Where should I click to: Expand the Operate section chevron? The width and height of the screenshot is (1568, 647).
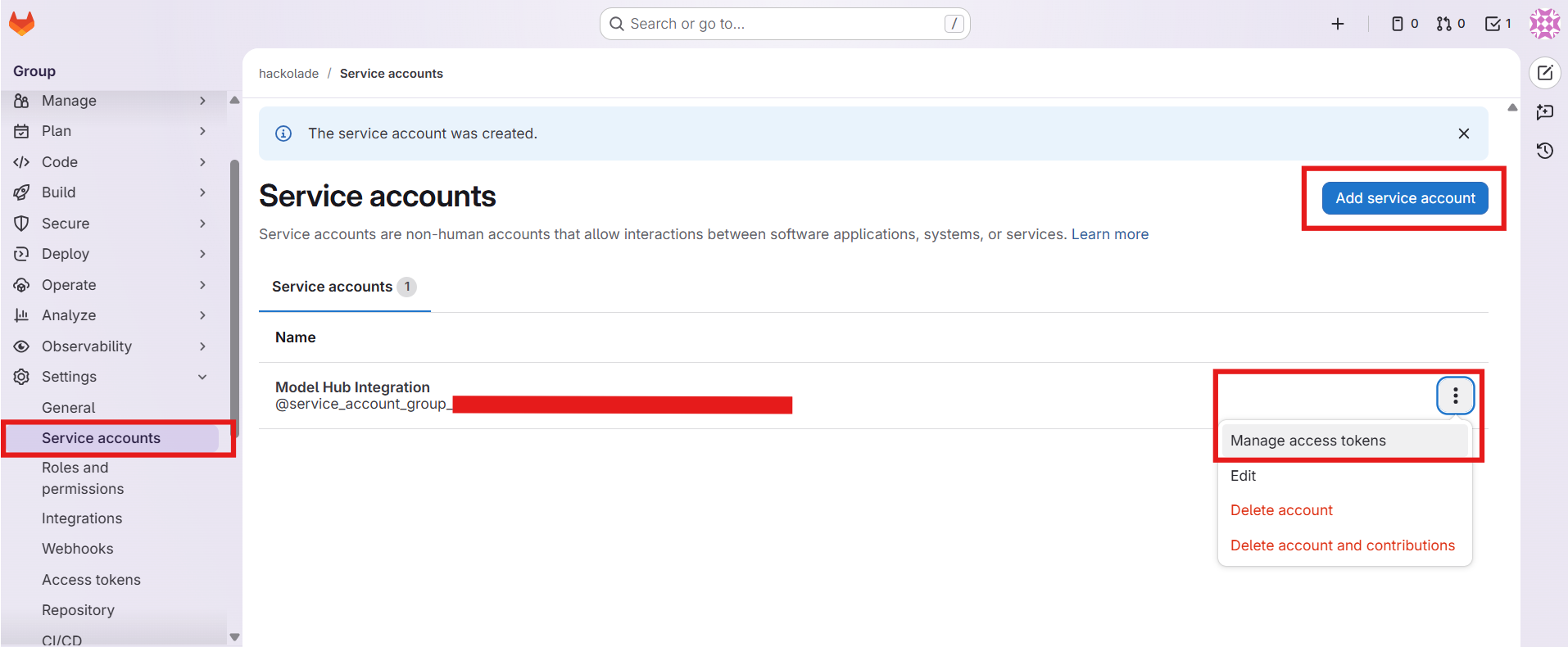(x=202, y=285)
